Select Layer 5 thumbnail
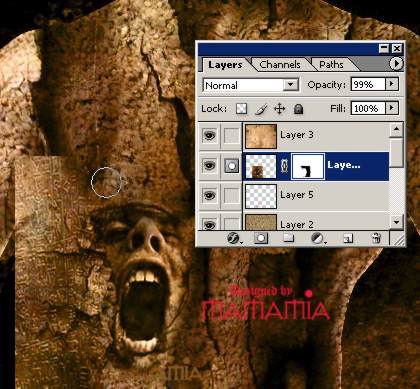This screenshot has width=420, height=389. click(x=261, y=196)
